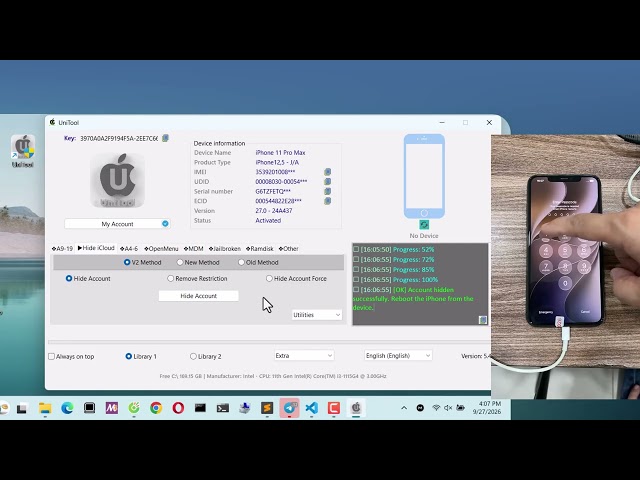The image size is (640, 480).
Task: Click the iPhone 11 Pro Max device name
Action: pos(280,152)
